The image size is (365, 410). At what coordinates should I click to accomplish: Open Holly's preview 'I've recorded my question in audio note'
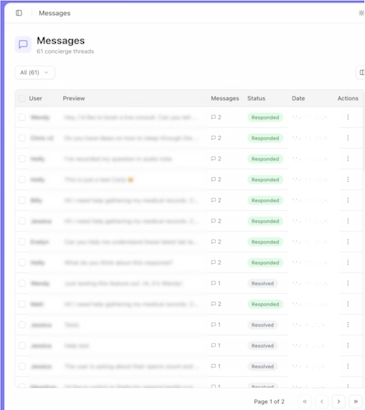point(118,159)
